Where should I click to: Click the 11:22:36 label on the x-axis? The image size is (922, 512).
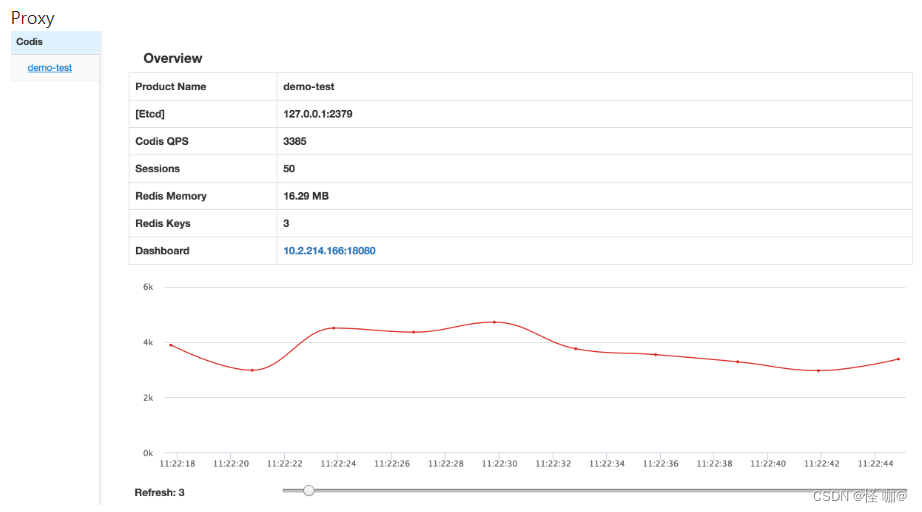(661, 464)
